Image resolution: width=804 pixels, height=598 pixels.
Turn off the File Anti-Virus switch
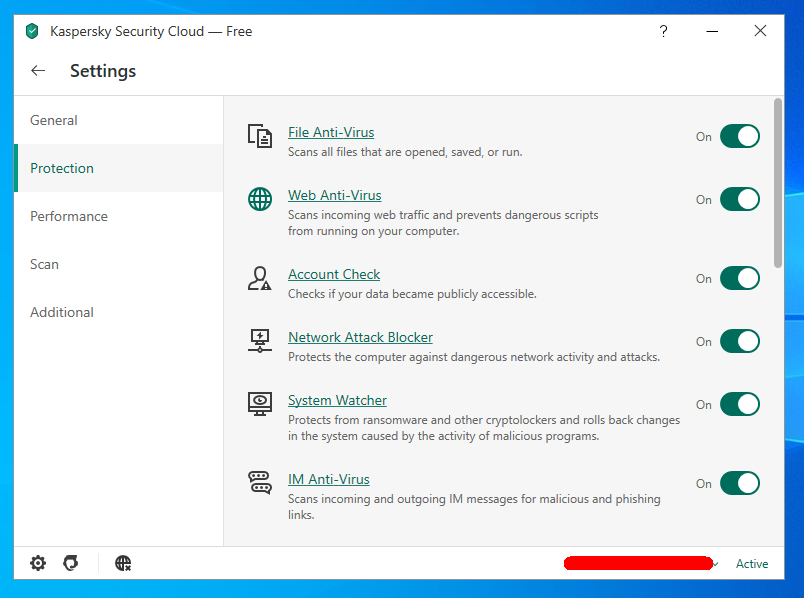(x=739, y=136)
